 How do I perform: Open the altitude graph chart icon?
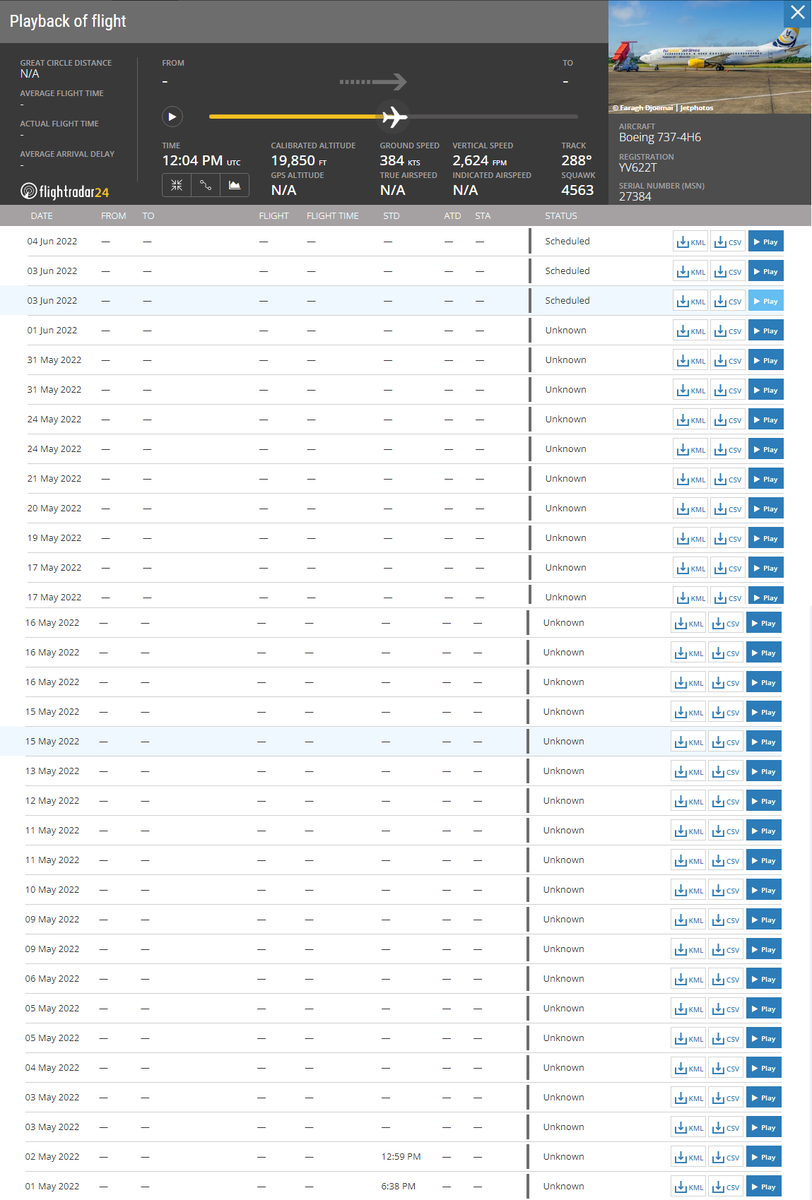[235, 185]
